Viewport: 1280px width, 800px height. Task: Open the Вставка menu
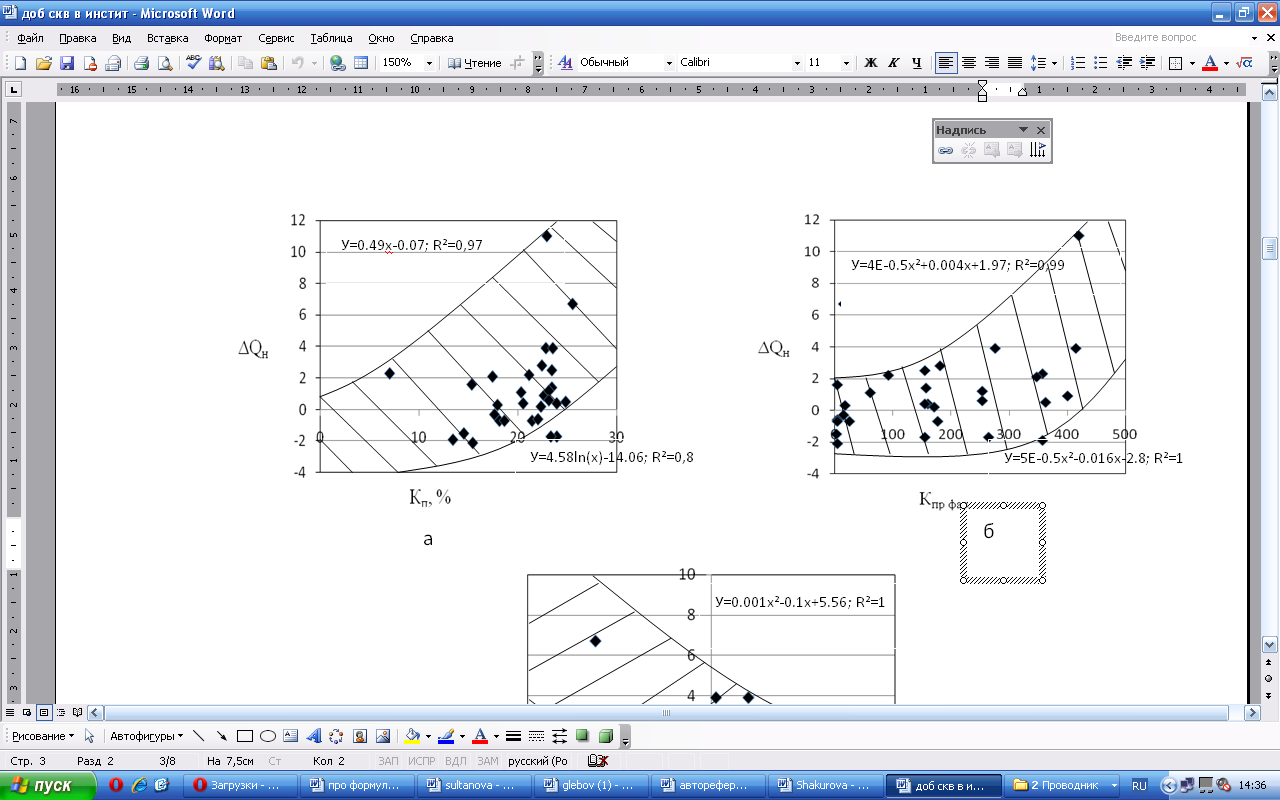pyautogui.click(x=167, y=38)
